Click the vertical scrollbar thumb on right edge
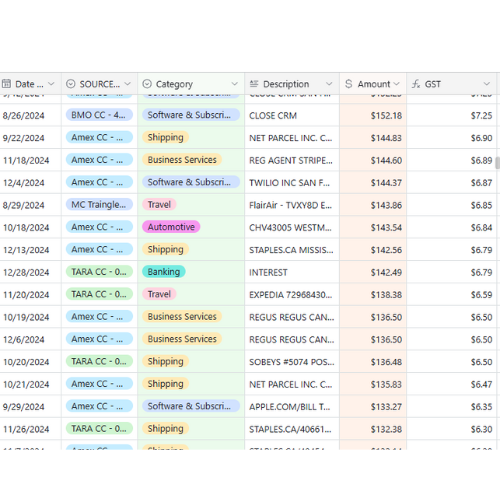Screen dimensions: 500x500 click(x=497, y=163)
